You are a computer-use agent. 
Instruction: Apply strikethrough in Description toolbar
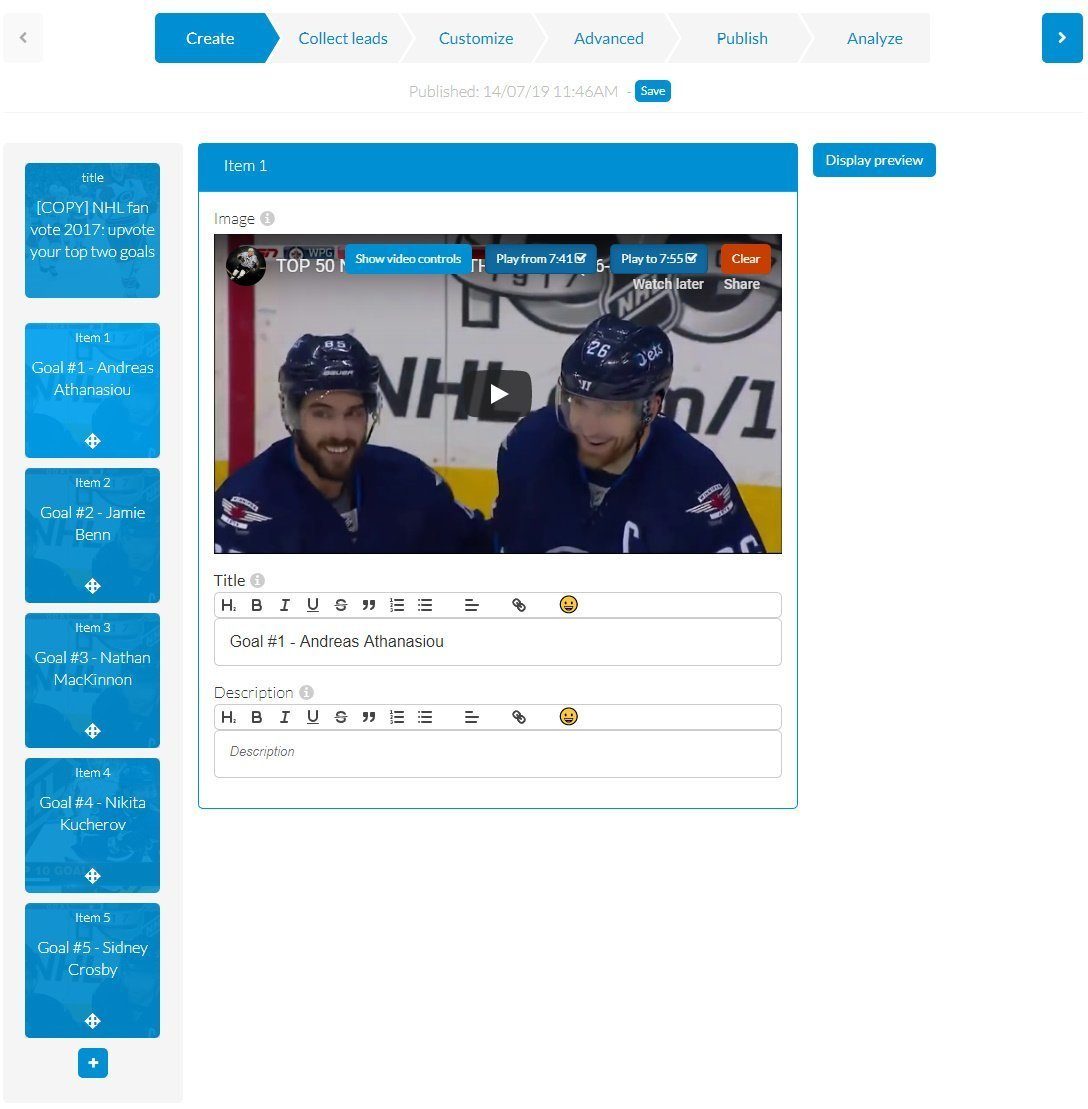coord(341,717)
